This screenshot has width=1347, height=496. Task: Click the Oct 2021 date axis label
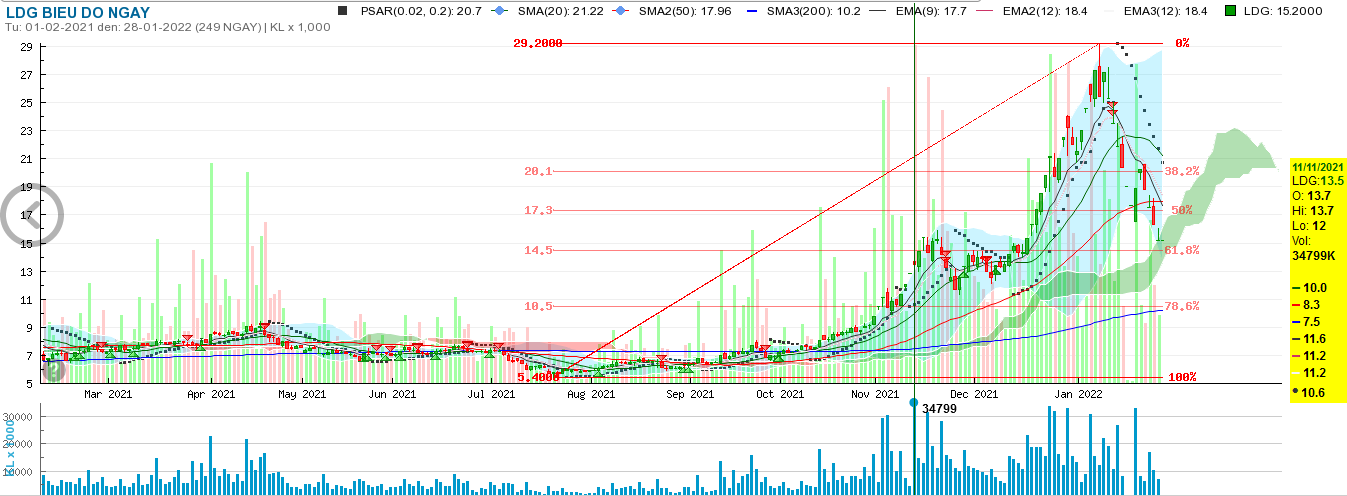(x=780, y=394)
